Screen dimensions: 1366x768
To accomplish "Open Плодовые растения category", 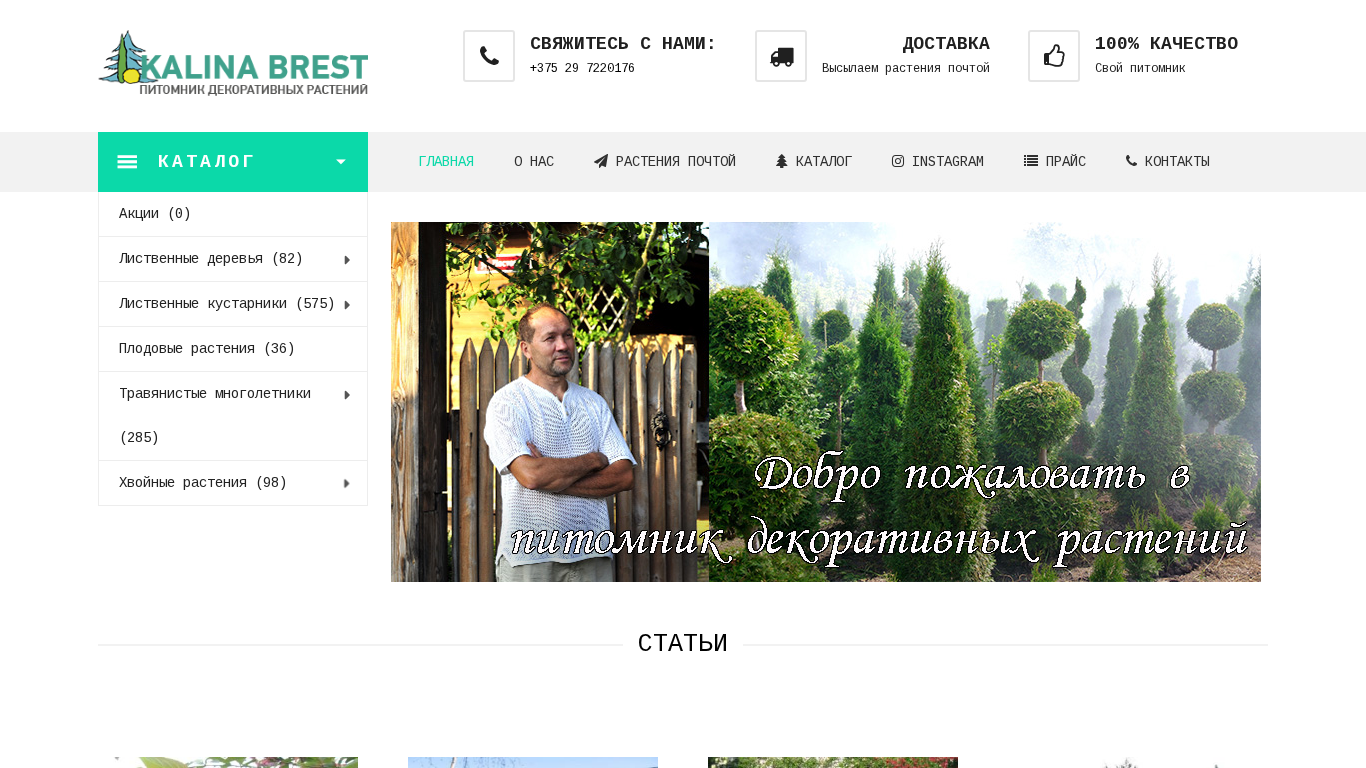I will 207,349.
